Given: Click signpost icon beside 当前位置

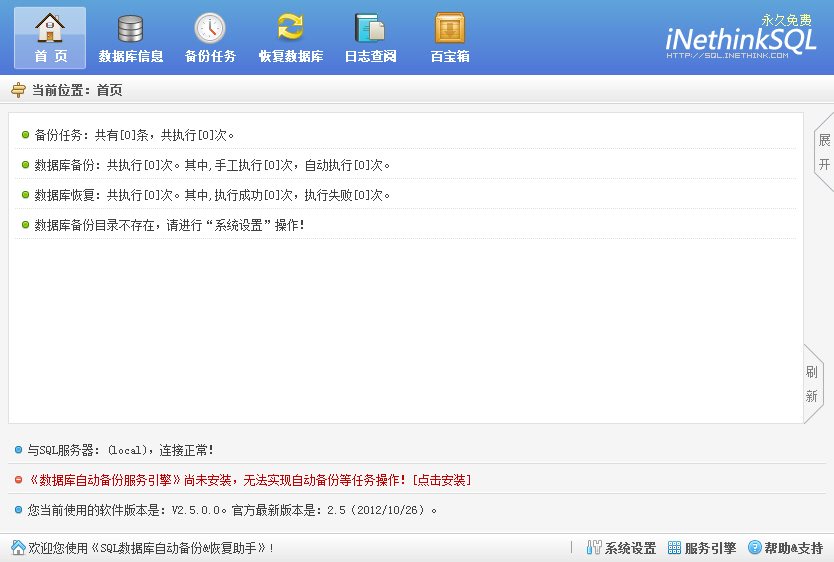Looking at the screenshot, I should click(x=18, y=90).
